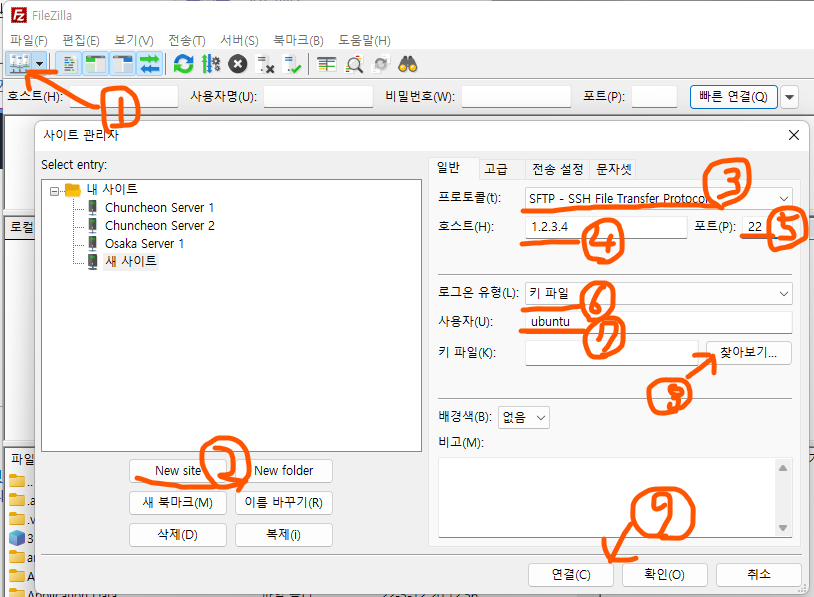Select the 내 사이트 folder

tap(112, 189)
